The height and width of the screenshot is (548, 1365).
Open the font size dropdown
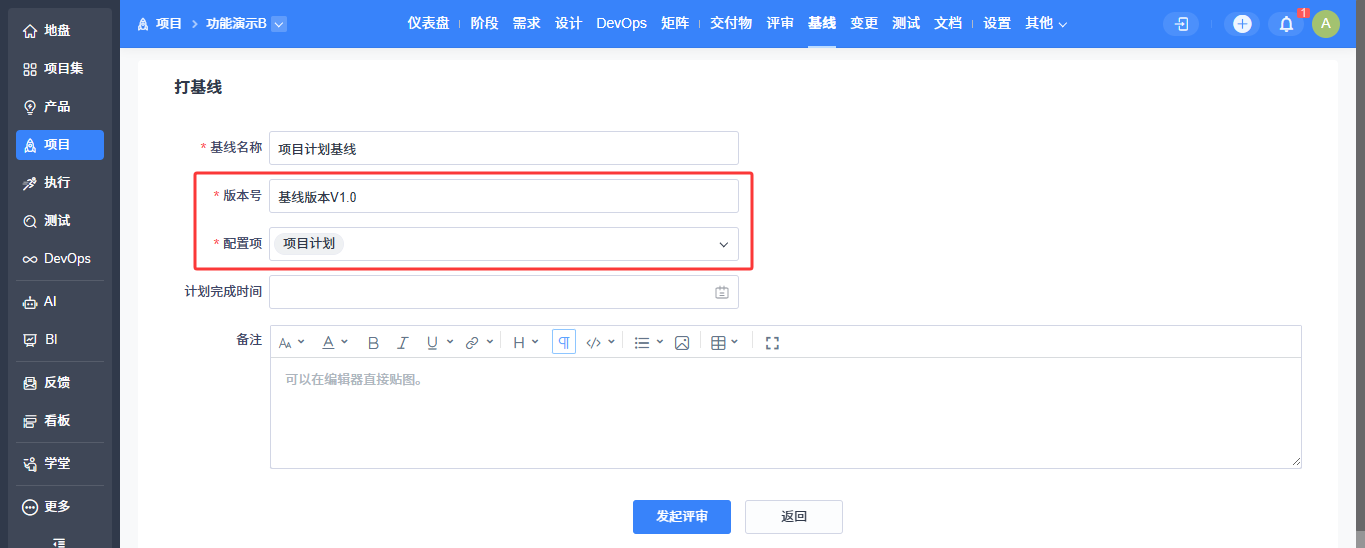(x=291, y=342)
